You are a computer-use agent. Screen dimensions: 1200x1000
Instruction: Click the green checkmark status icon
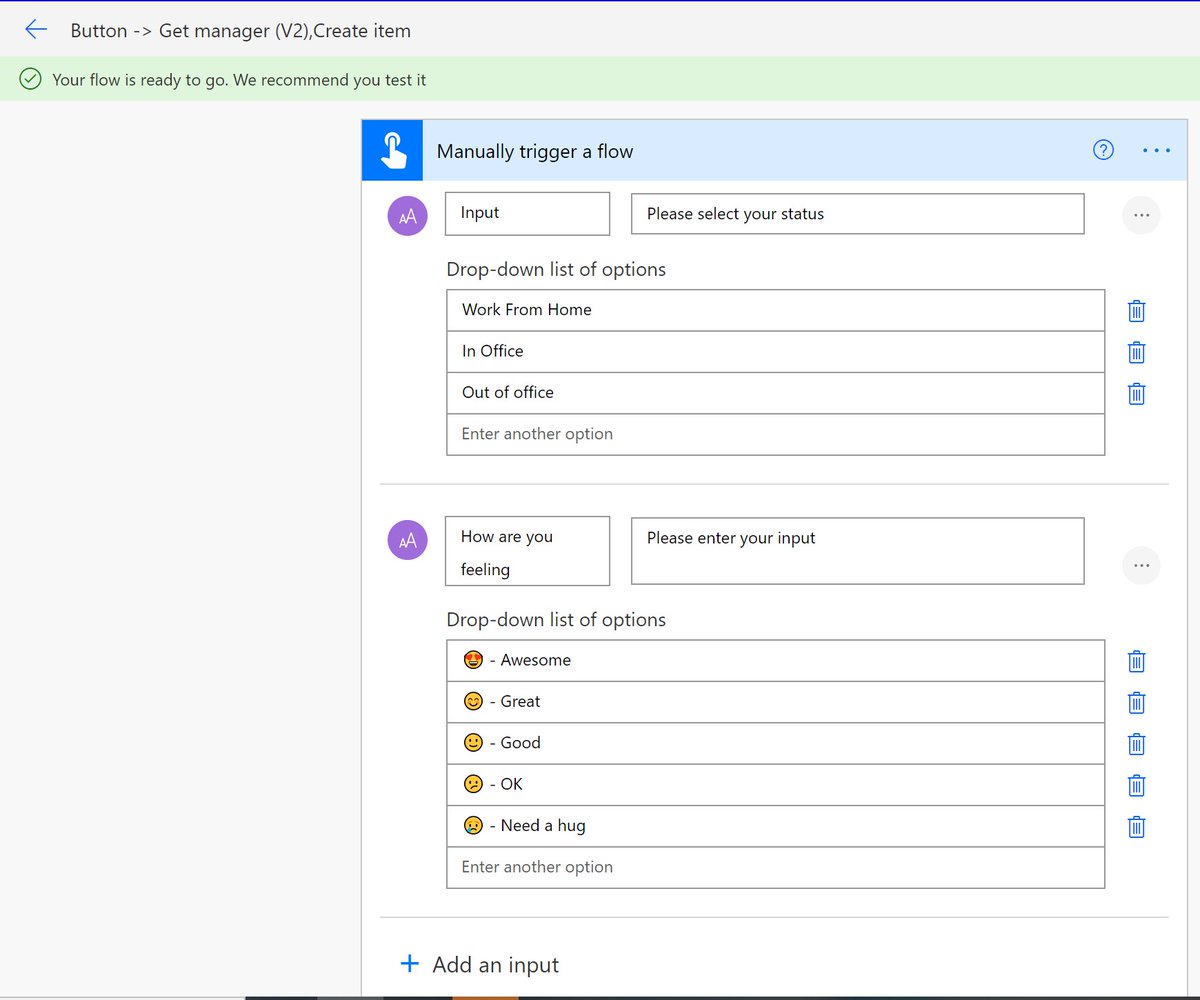(31, 79)
